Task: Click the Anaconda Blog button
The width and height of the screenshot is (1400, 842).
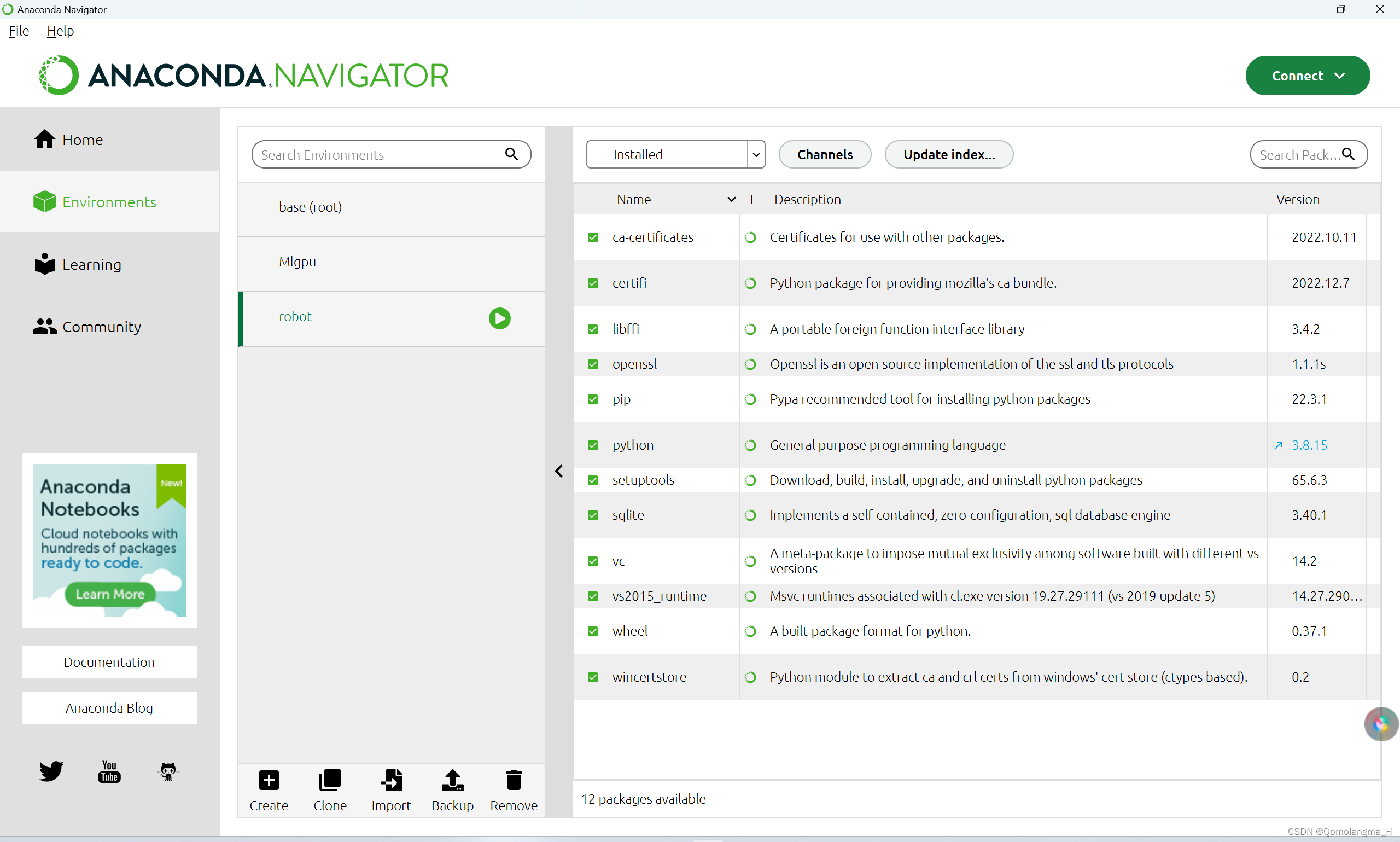Action: [109, 708]
